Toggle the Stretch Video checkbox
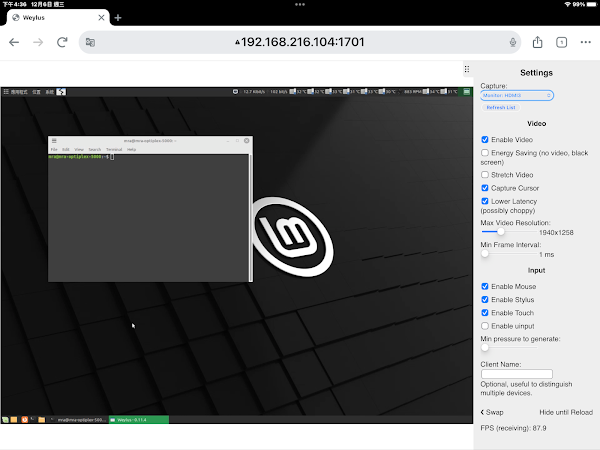 click(x=485, y=175)
